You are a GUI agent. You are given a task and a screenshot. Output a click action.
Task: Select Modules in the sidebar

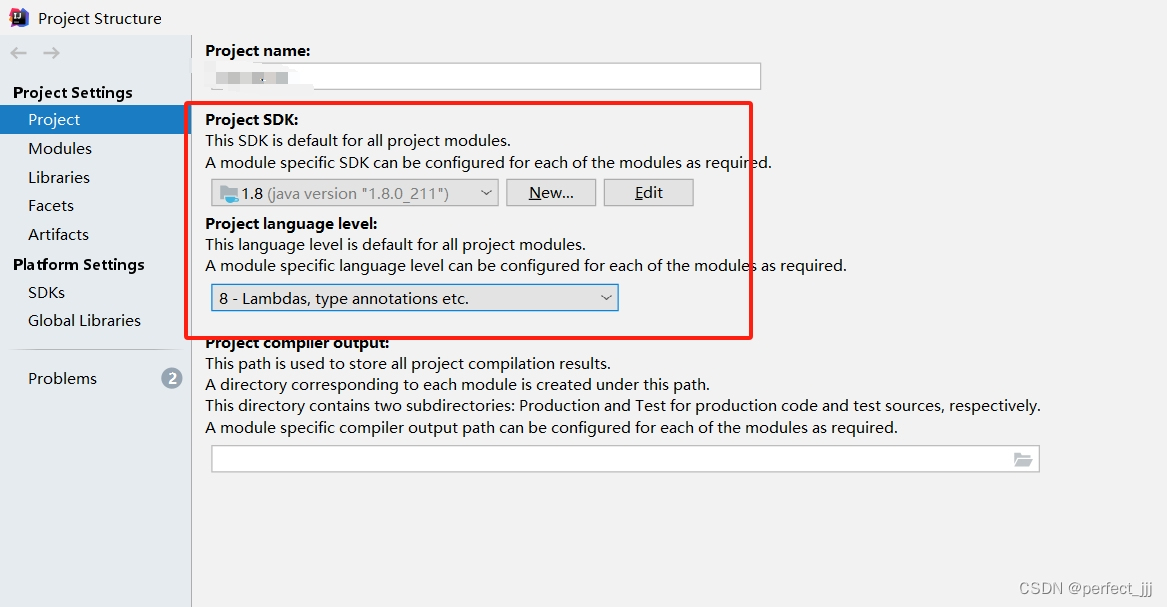[60, 148]
